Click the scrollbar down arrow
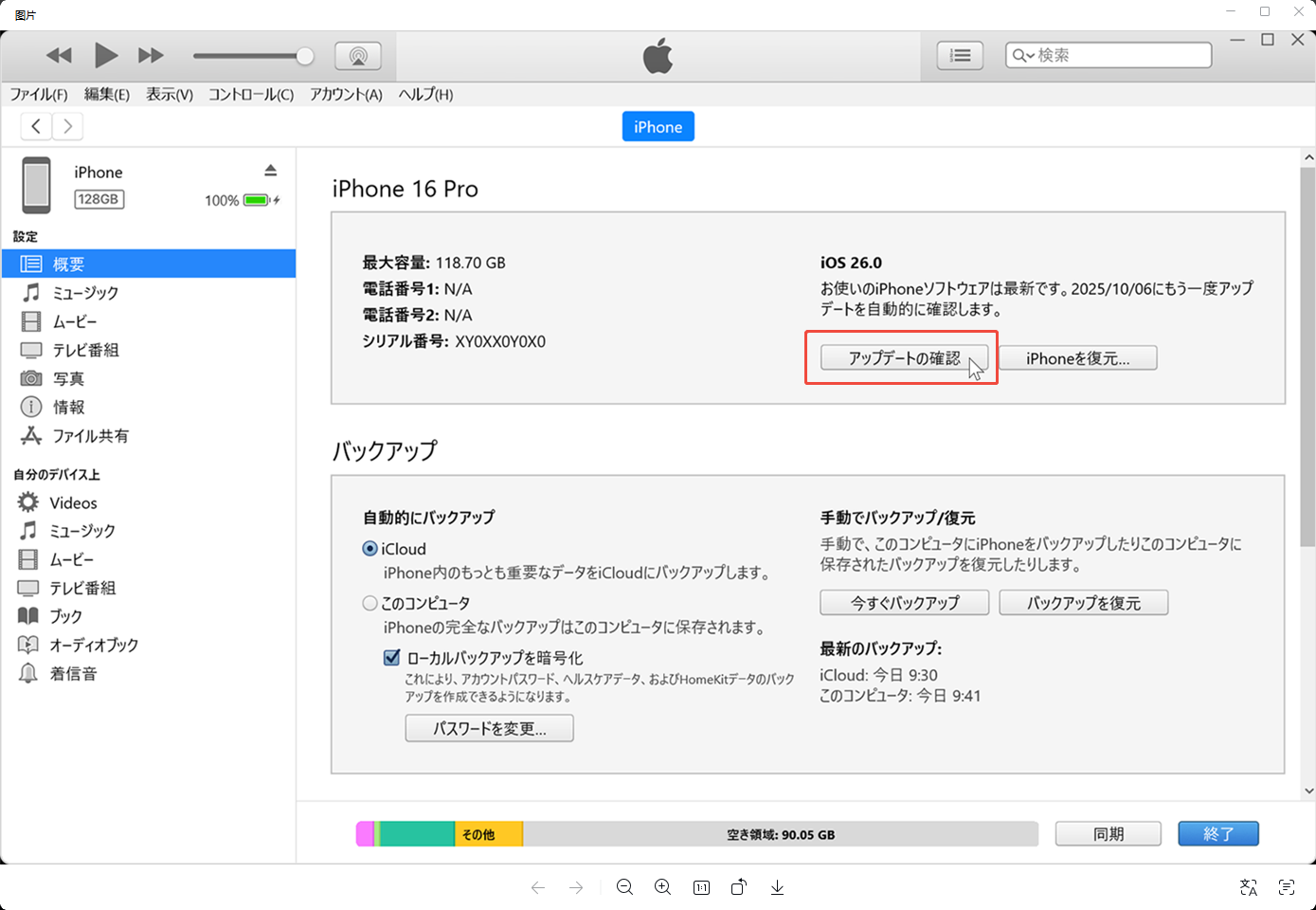The height and width of the screenshot is (910, 1316). (1308, 790)
